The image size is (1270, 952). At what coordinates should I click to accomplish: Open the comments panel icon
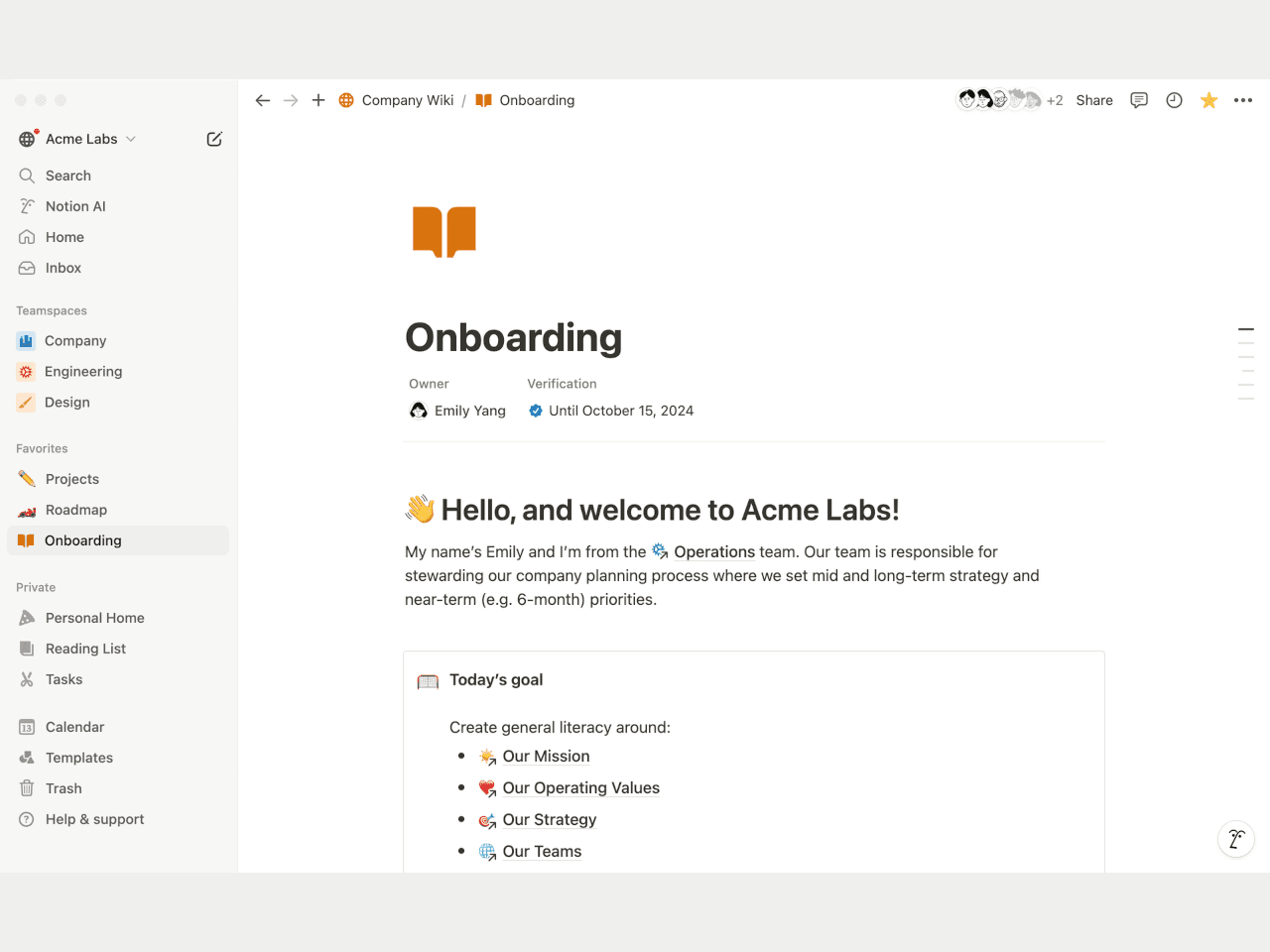(x=1139, y=100)
